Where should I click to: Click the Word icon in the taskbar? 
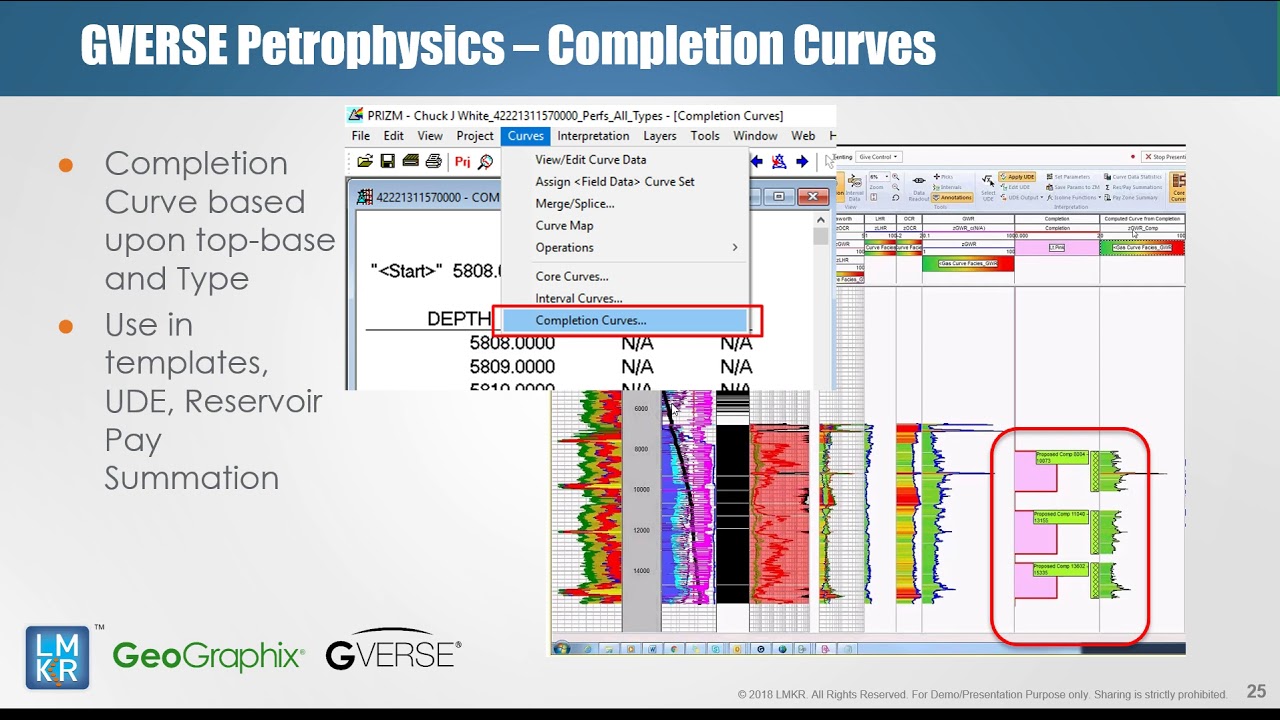[x=652, y=649]
